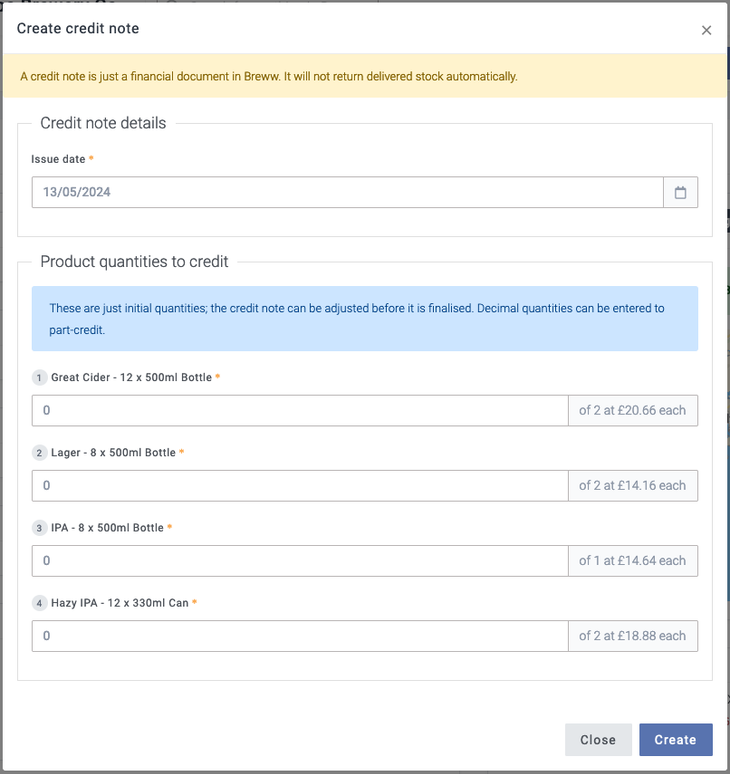Click the 'of 1 at £14.64 each' suffix
Screen dimensions: 730x774
click(632, 560)
